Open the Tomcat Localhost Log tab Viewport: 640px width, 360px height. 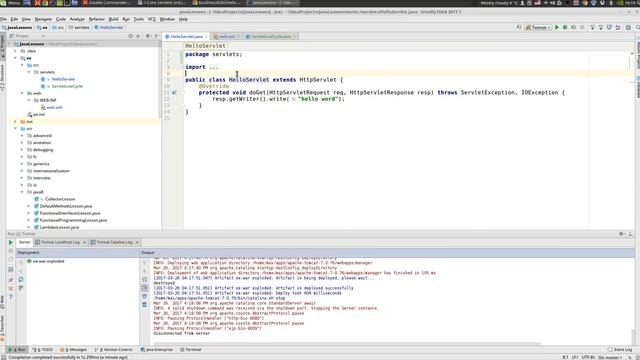(x=60, y=242)
